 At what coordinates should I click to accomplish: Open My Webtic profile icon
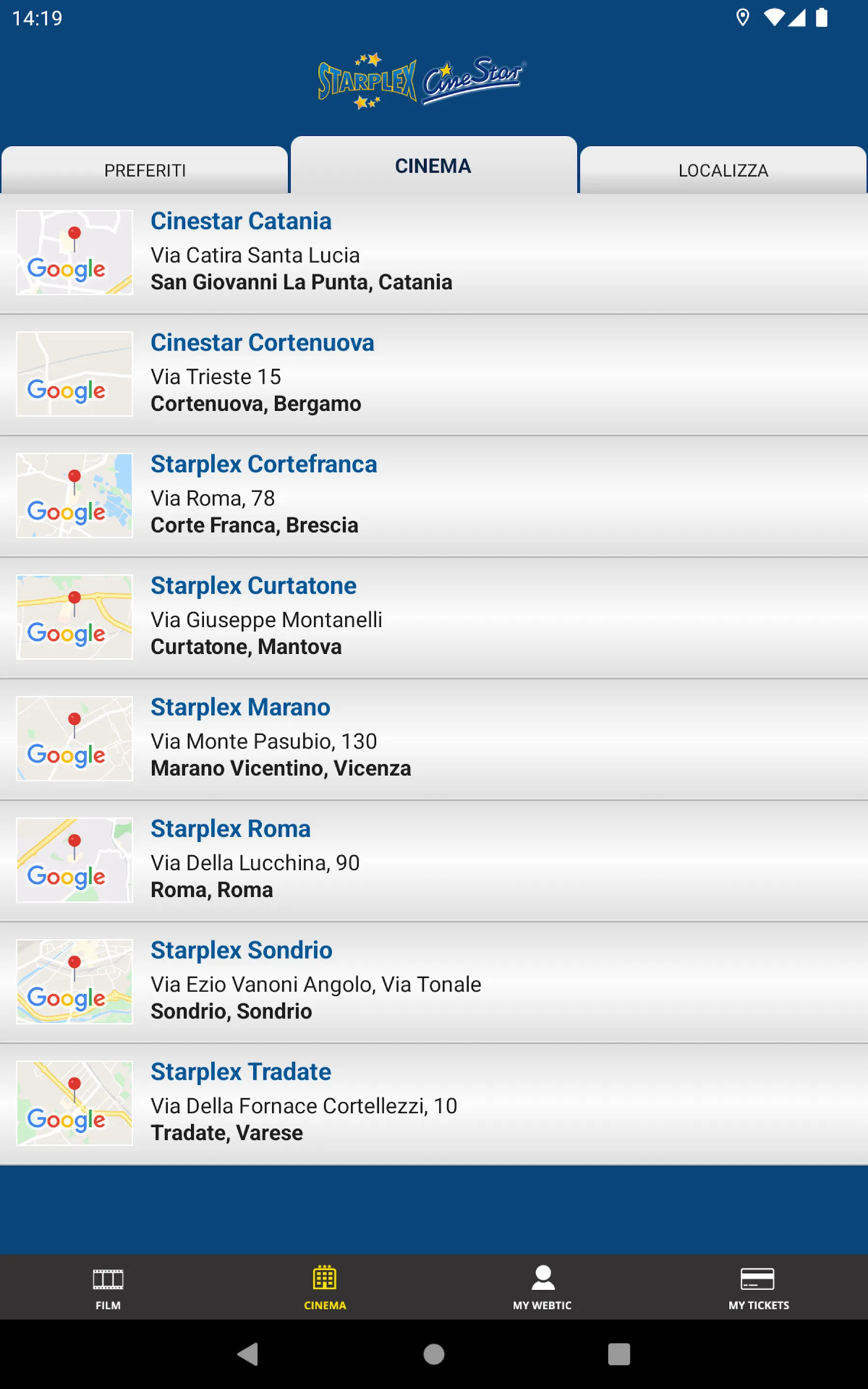tap(542, 1278)
